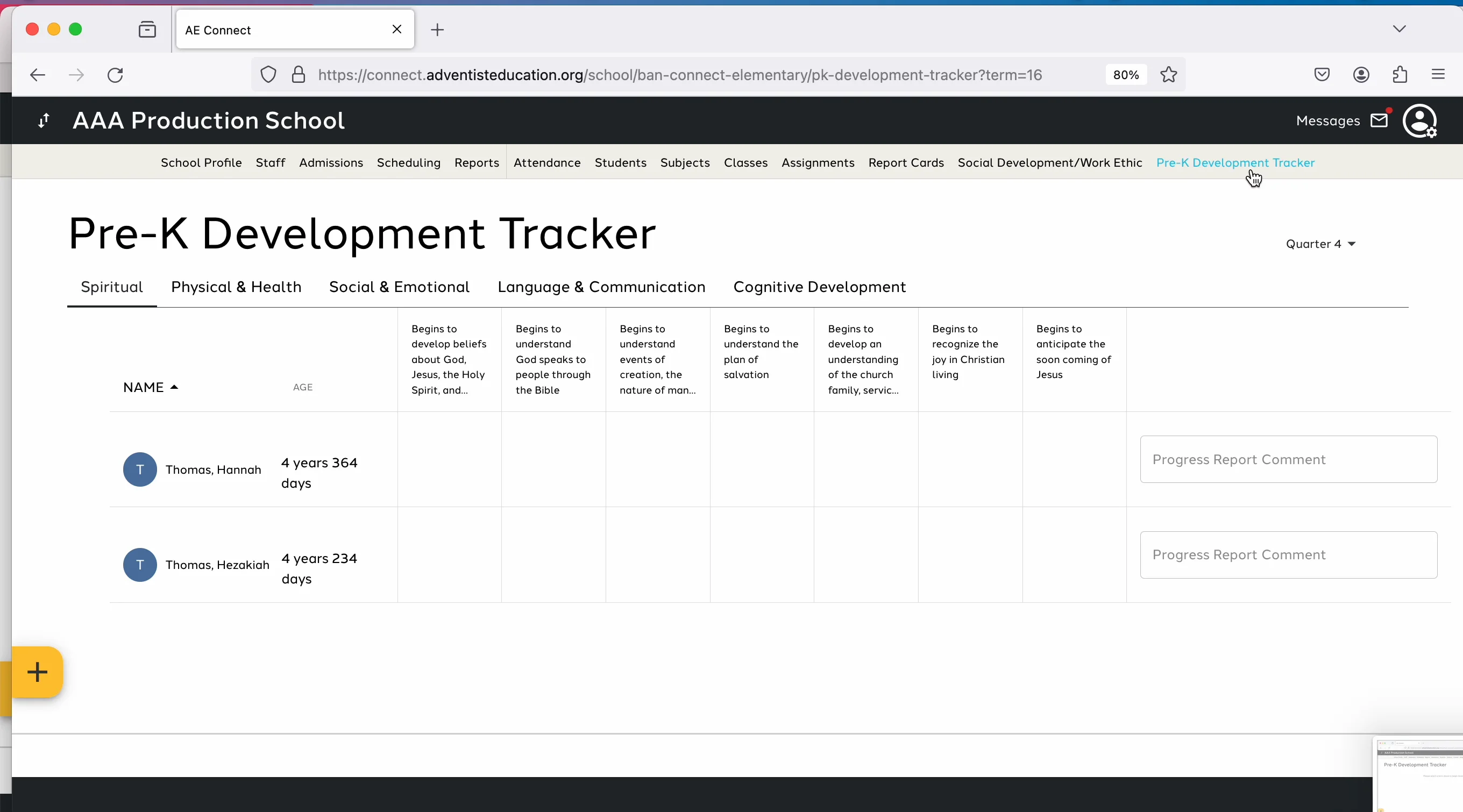Click the user account settings icon top right
Image resolution: width=1463 pixels, height=812 pixels.
pyautogui.click(x=1421, y=120)
